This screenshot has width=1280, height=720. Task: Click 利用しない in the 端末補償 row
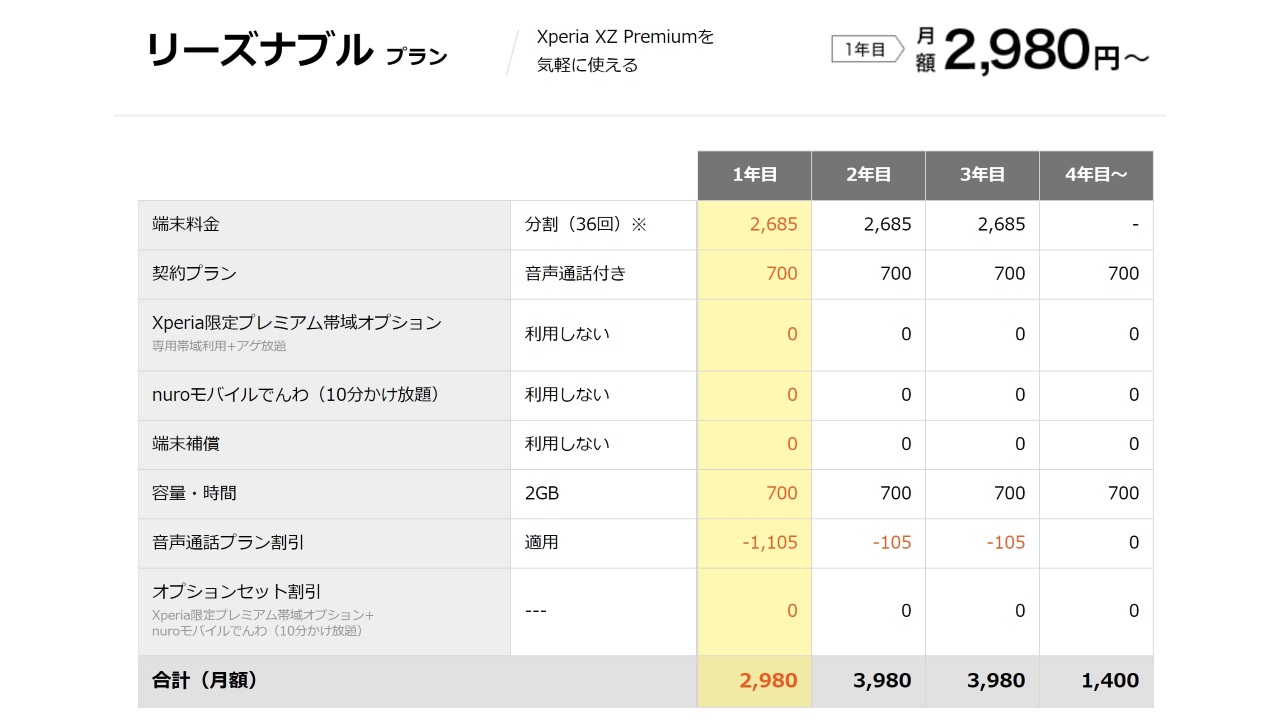click(x=567, y=444)
